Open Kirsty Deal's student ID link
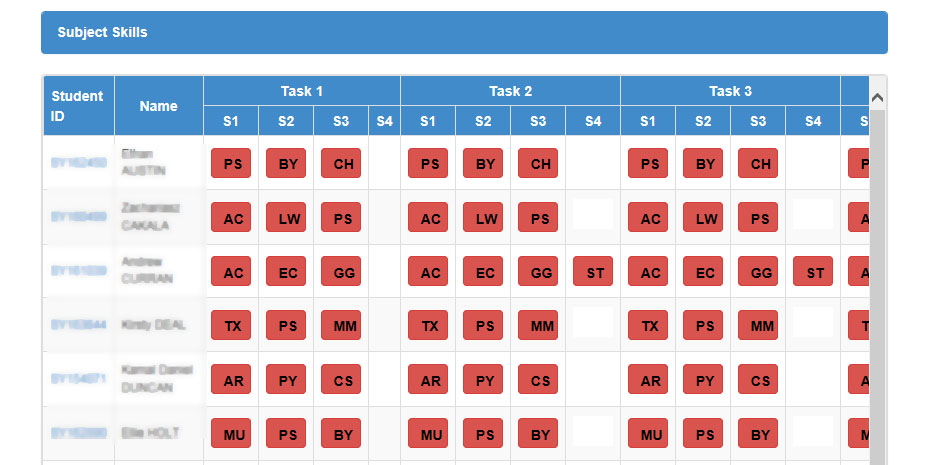This screenshot has width=933, height=465. pos(78,325)
